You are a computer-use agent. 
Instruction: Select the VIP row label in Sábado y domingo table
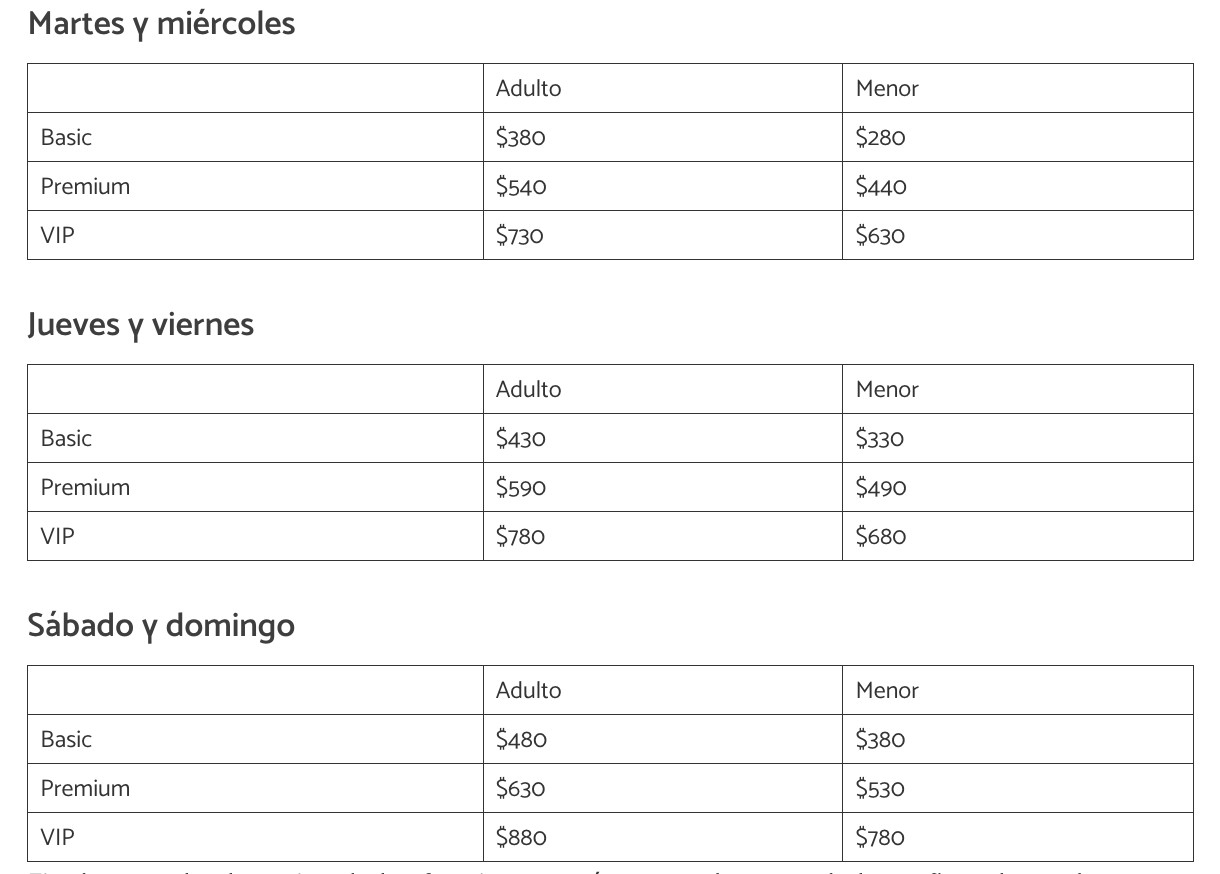(x=57, y=838)
